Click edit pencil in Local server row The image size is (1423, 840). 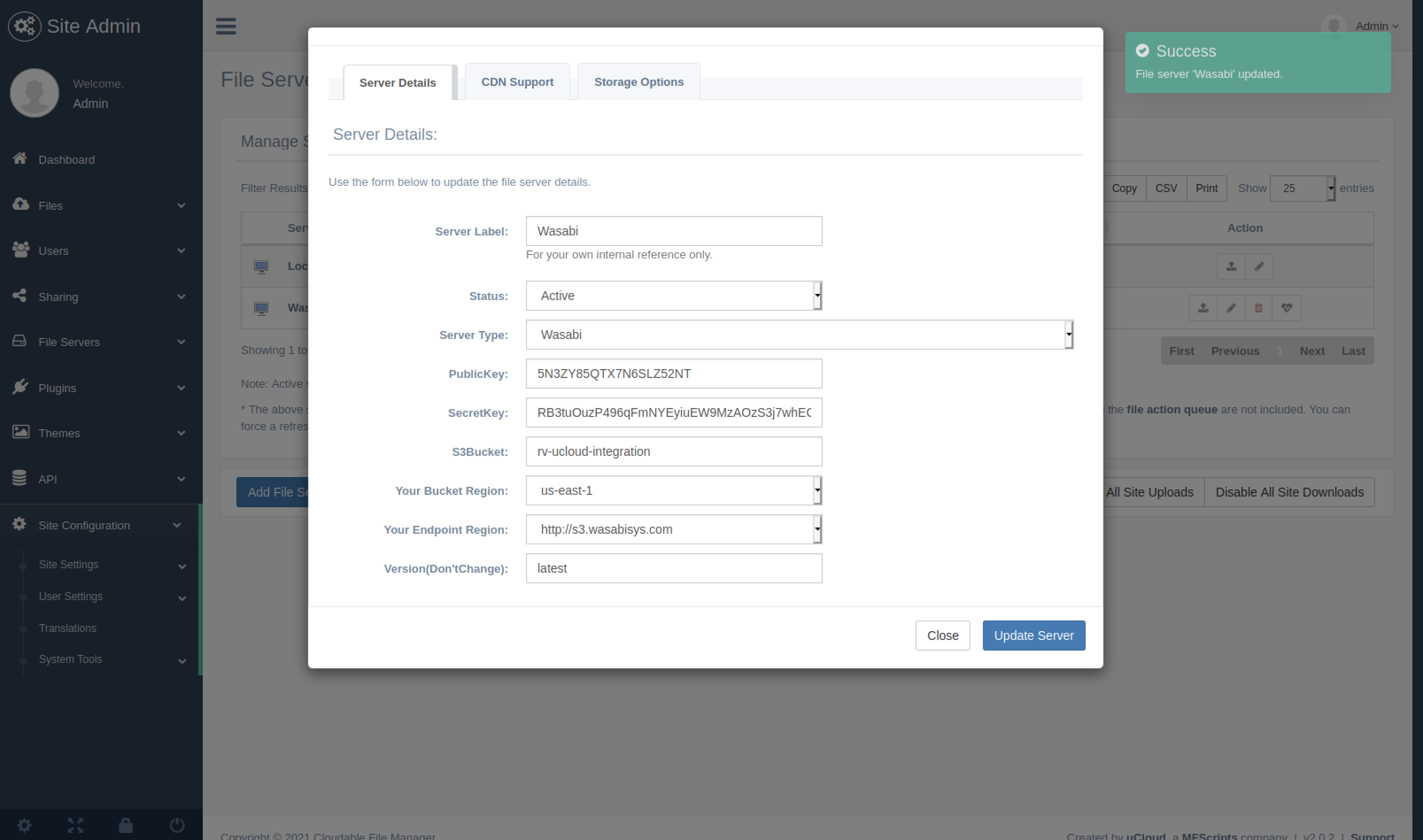(1259, 266)
